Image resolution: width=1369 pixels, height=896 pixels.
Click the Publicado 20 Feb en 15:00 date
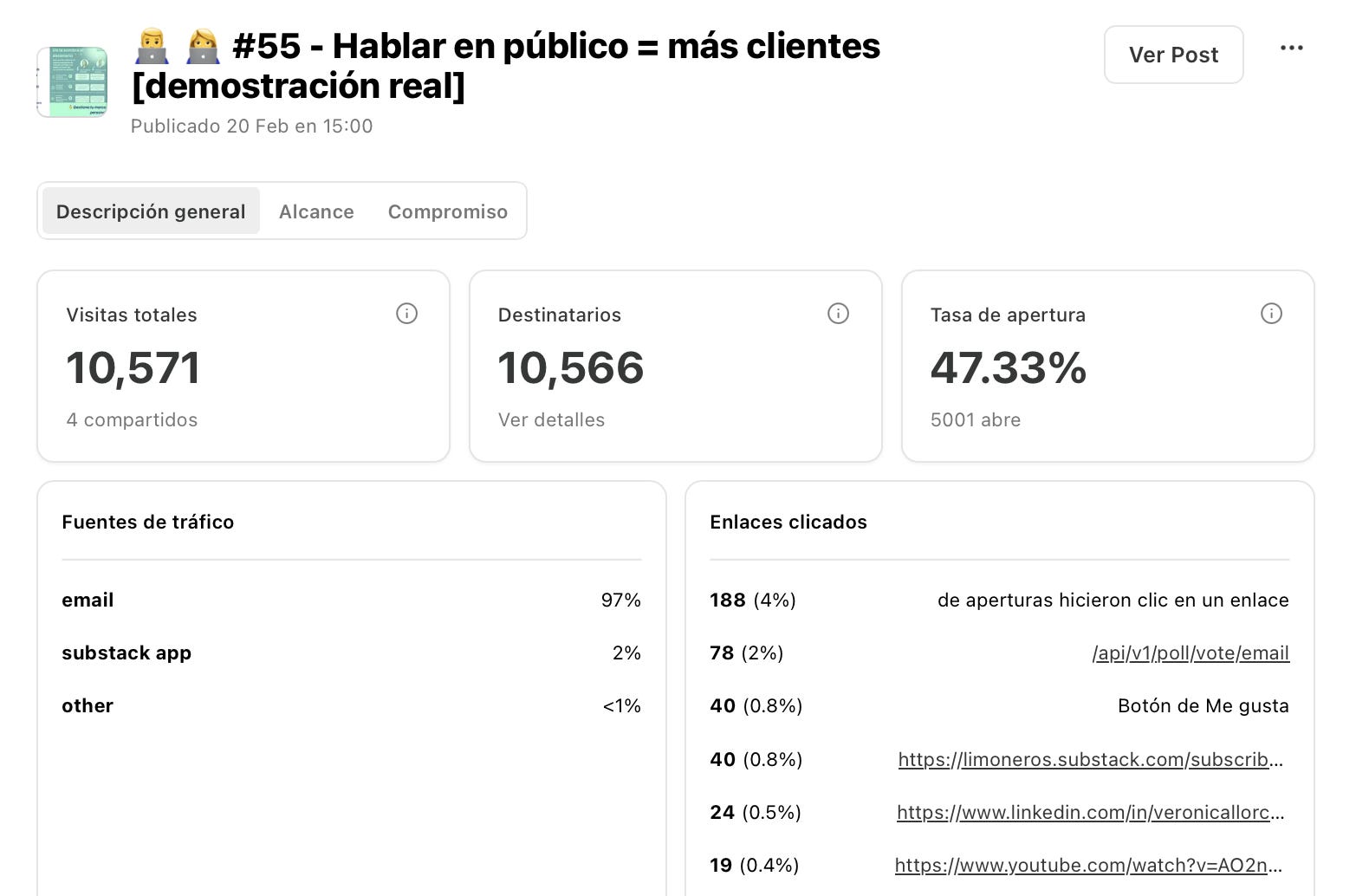(251, 126)
